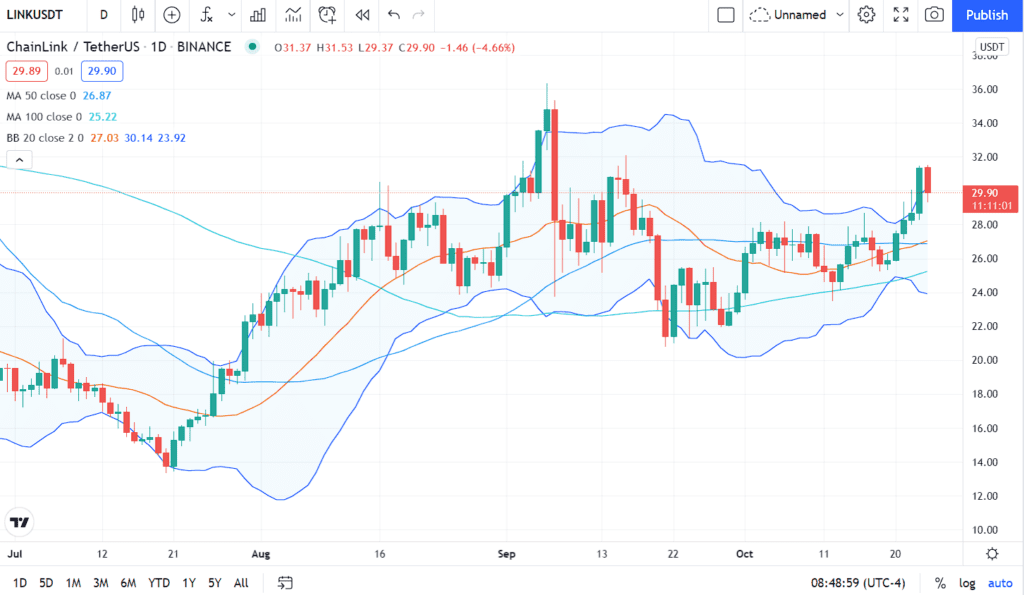1024x595 pixels.
Task: Select the YTD time range
Action: [x=159, y=583]
